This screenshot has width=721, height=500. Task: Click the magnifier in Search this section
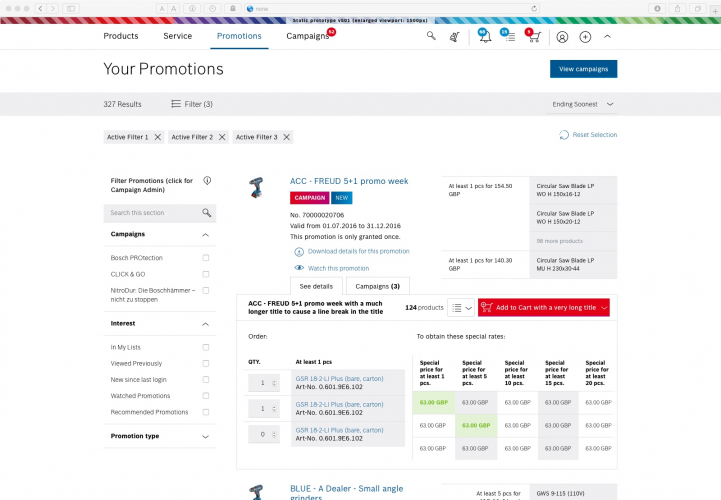pyautogui.click(x=206, y=213)
